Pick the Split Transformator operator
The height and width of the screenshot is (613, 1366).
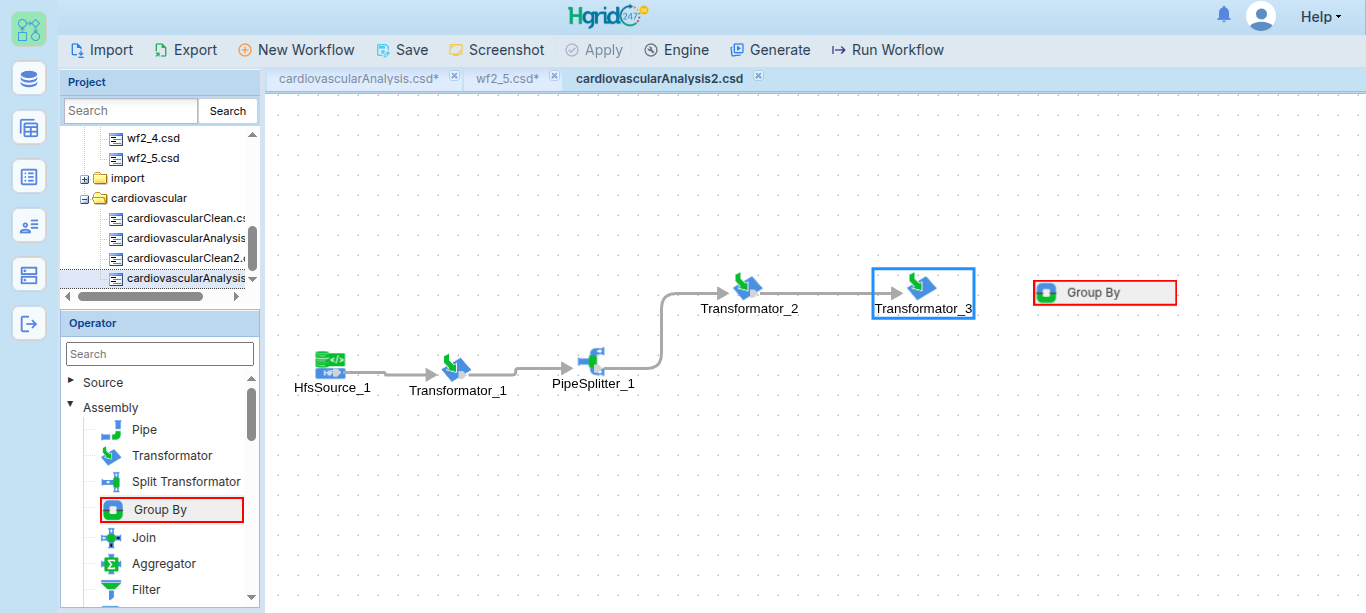click(x=171, y=482)
